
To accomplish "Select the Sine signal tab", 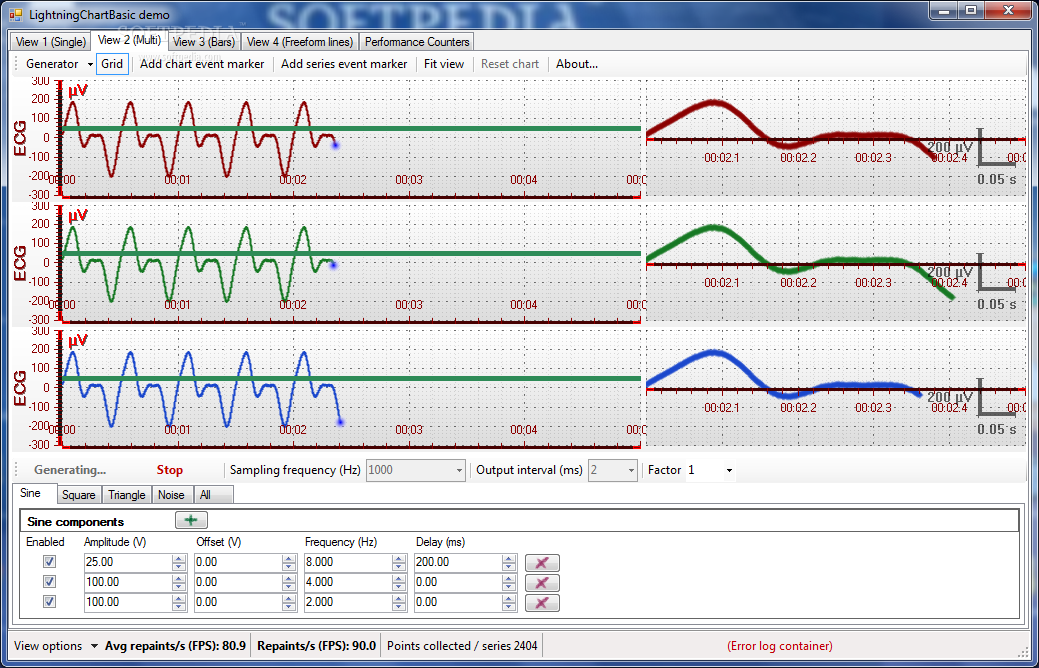I will tap(30, 493).
